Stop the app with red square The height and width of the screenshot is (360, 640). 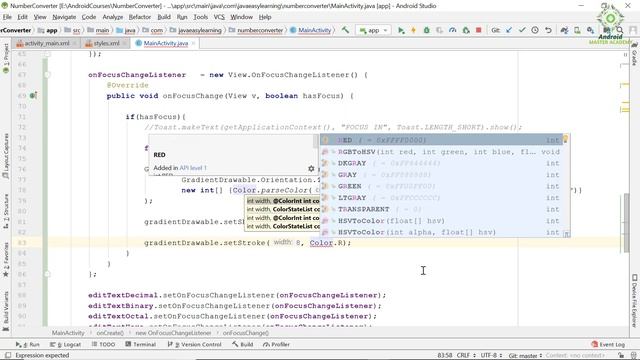click(x=479, y=30)
